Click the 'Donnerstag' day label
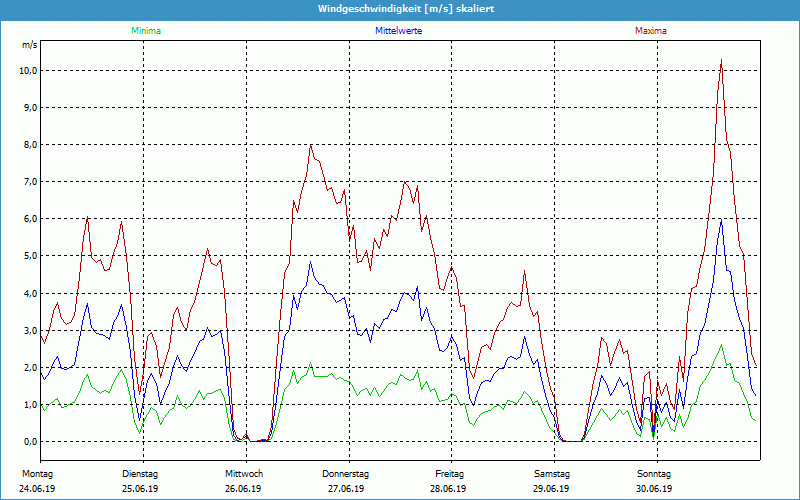The width and height of the screenshot is (800, 500). point(345,474)
